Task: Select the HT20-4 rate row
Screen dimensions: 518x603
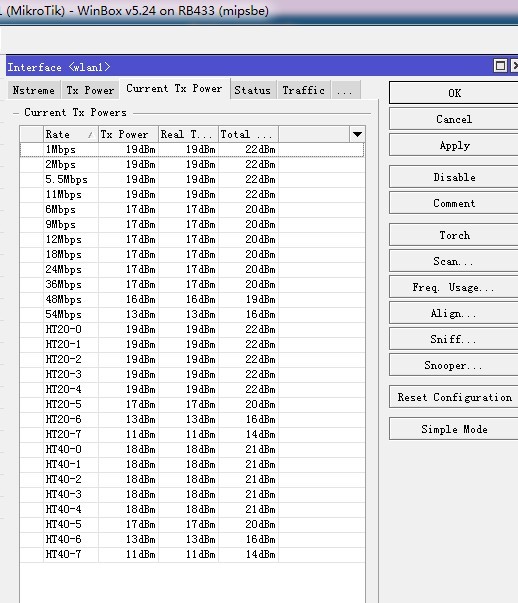Action: pyautogui.click(x=192, y=389)
